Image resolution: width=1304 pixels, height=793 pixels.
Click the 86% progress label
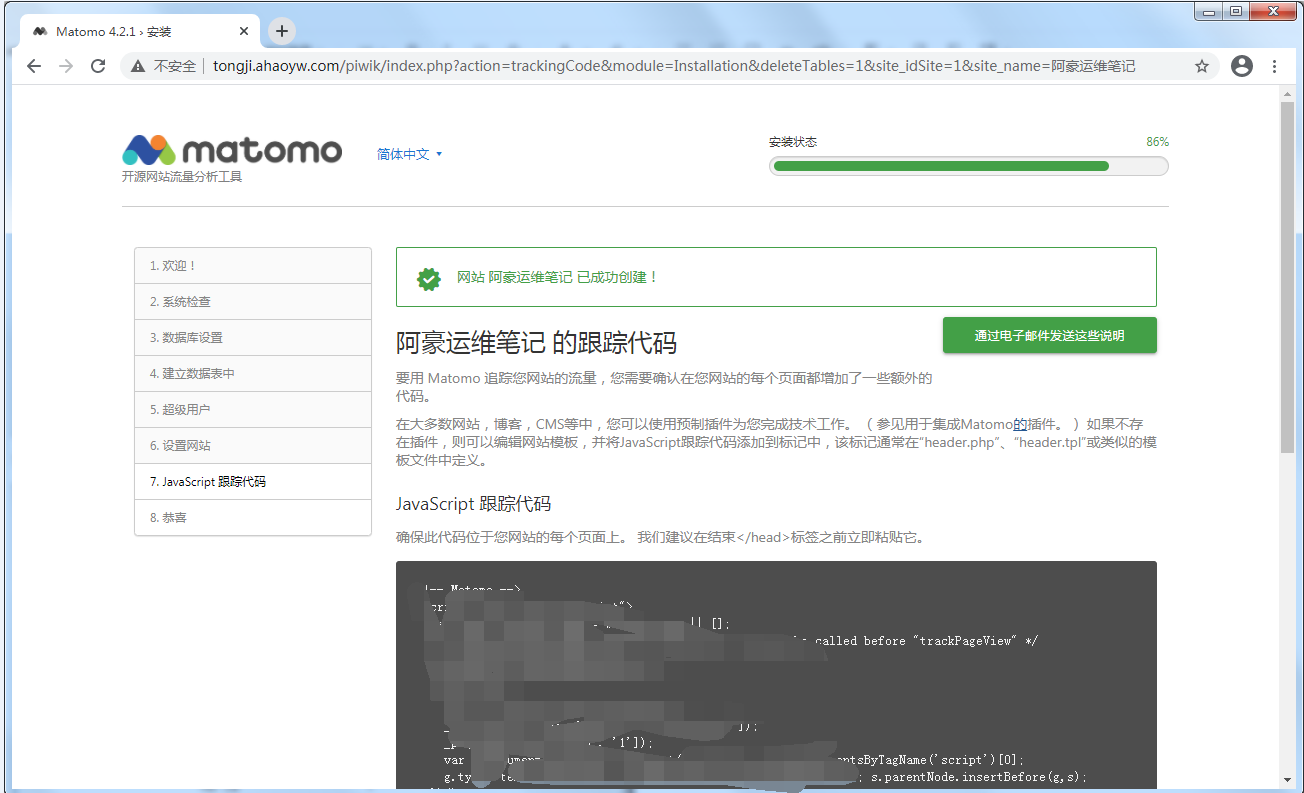point(1157,142)
